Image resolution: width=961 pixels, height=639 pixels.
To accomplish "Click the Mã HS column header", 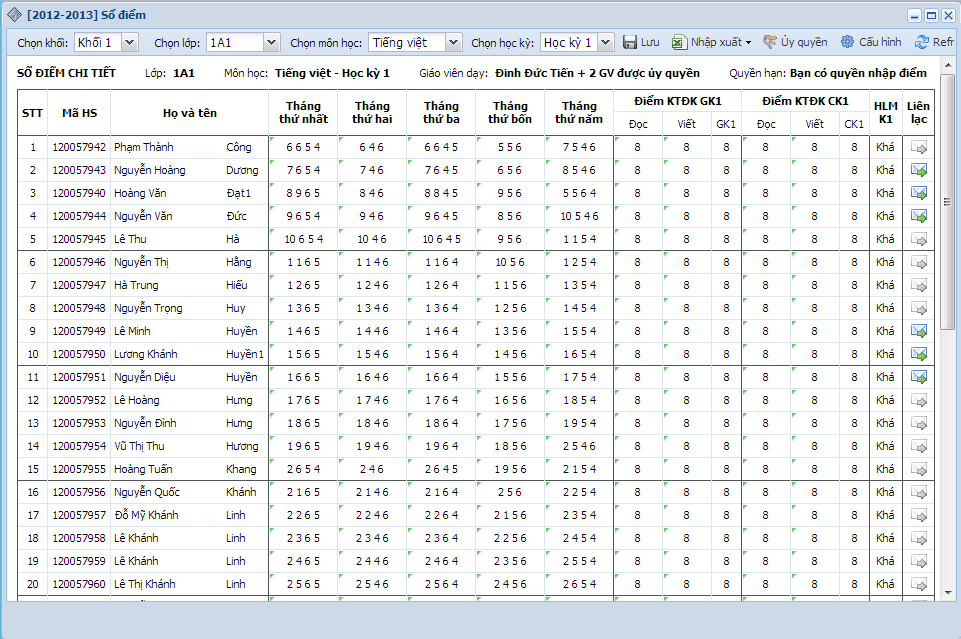I will (79, 113).
